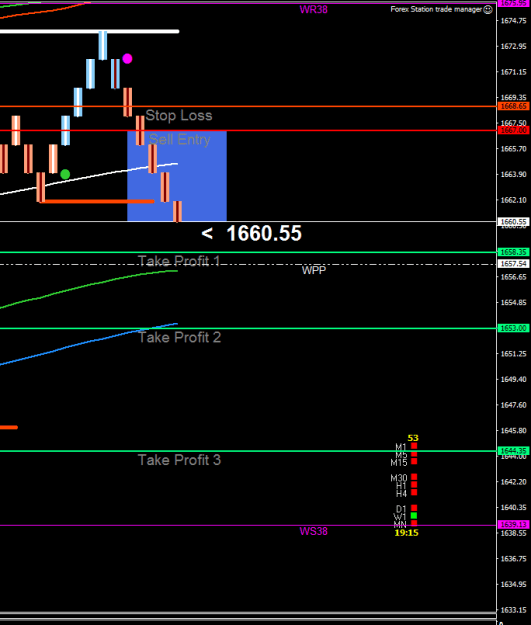Select the blue sell zone rectangle

[177, 176]
